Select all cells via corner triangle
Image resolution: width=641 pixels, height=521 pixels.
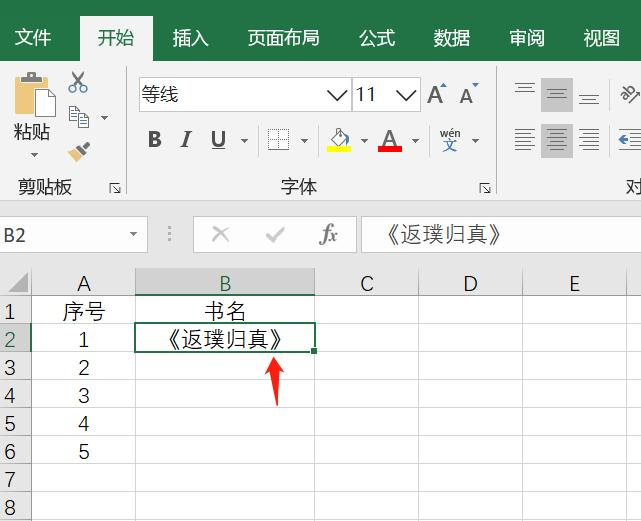pos(18,282)
